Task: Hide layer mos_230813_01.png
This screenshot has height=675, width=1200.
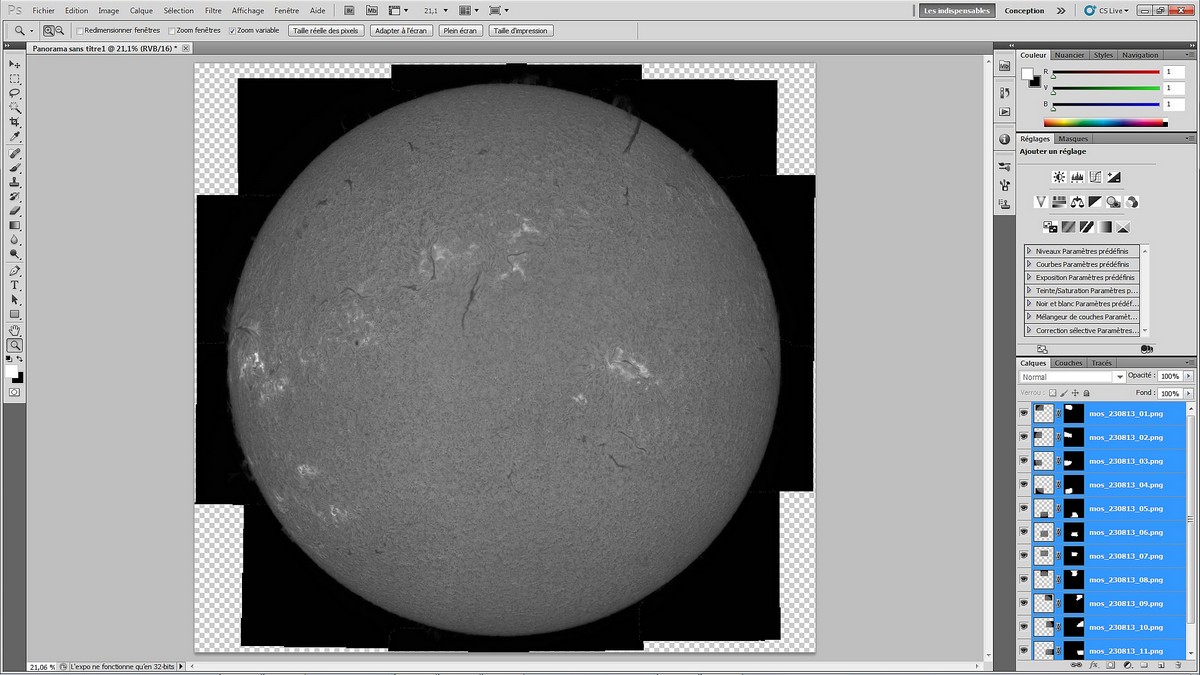Action: (1024, 413)
